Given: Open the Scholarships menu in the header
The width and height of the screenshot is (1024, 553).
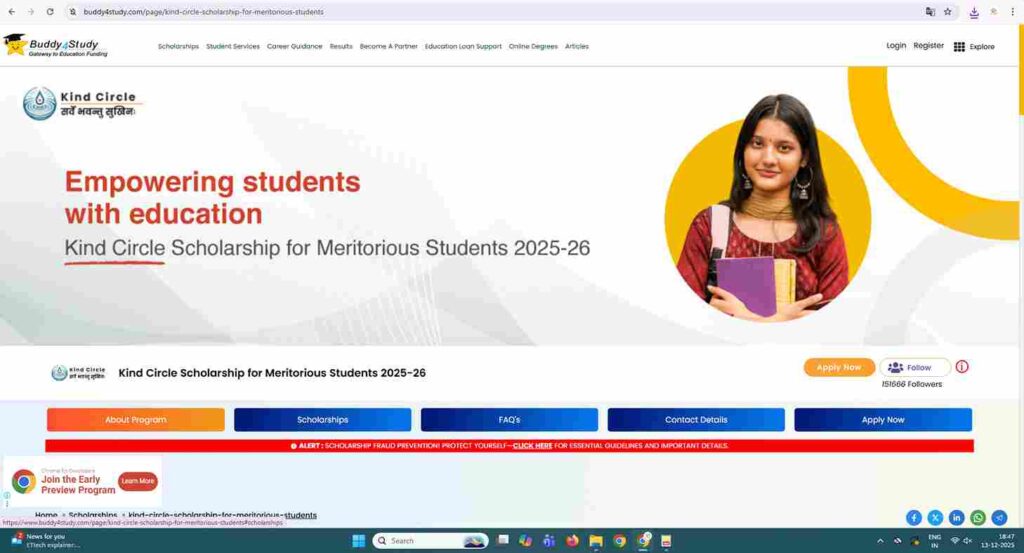Looking at the screenshot, I should 178,46.
